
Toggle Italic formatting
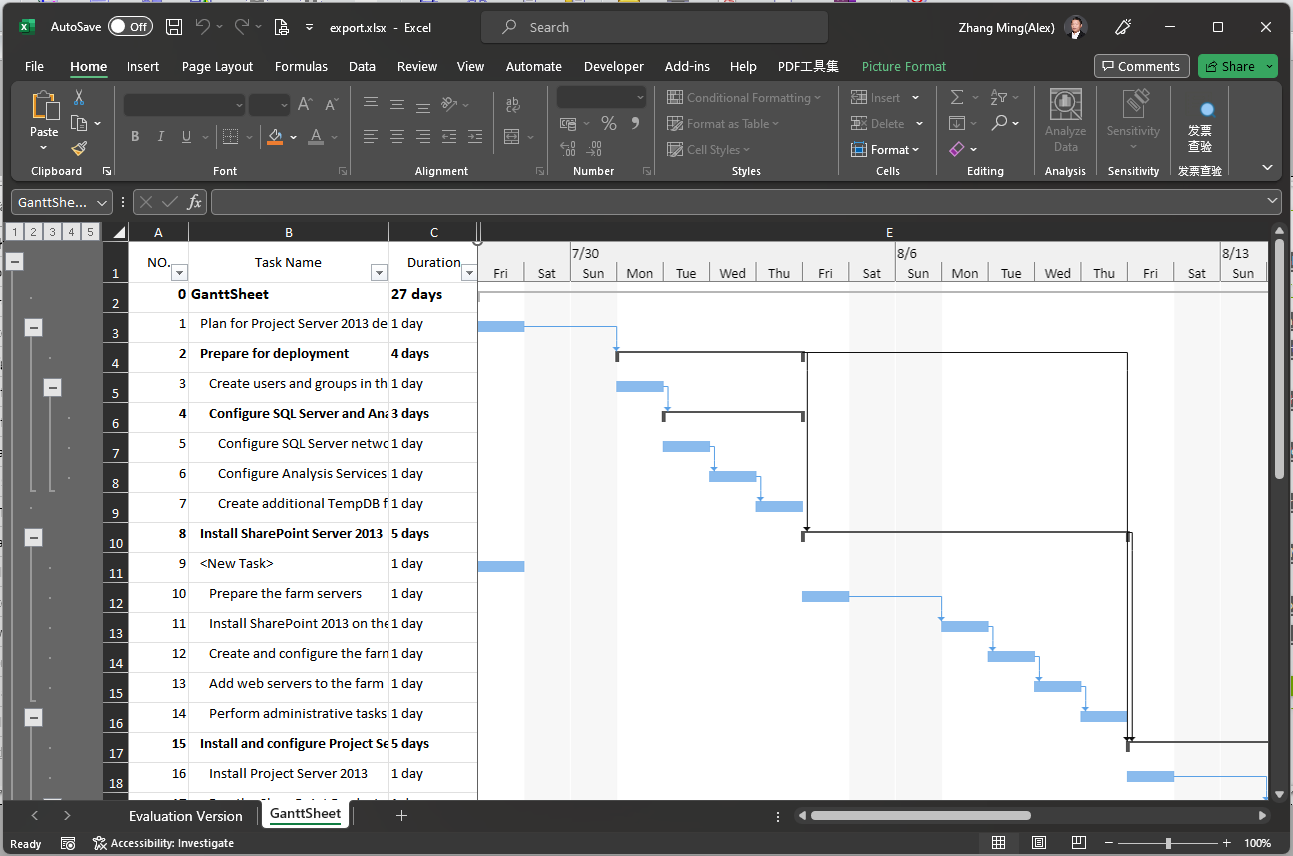click(161, 137)
